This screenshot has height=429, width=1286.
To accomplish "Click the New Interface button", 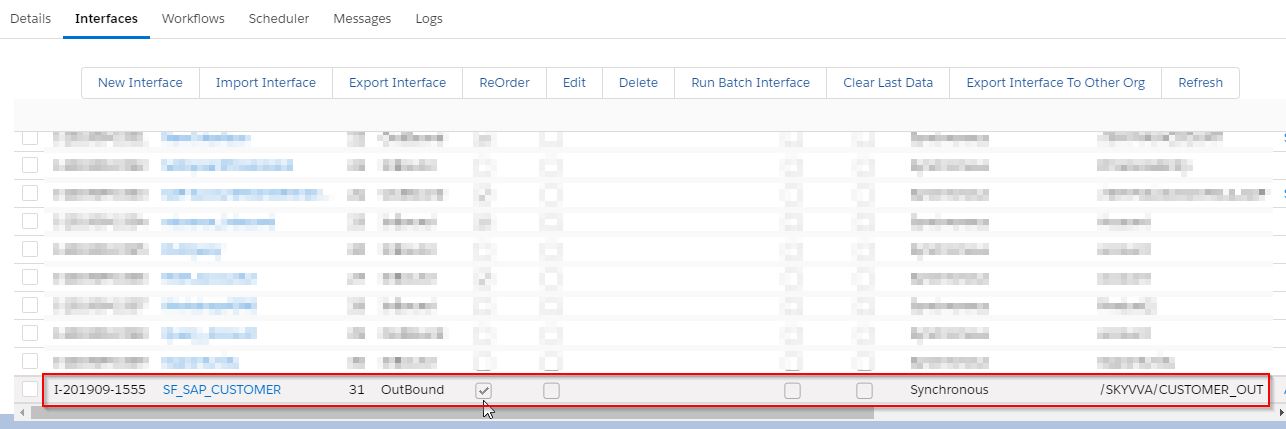I will click(140, 83).
